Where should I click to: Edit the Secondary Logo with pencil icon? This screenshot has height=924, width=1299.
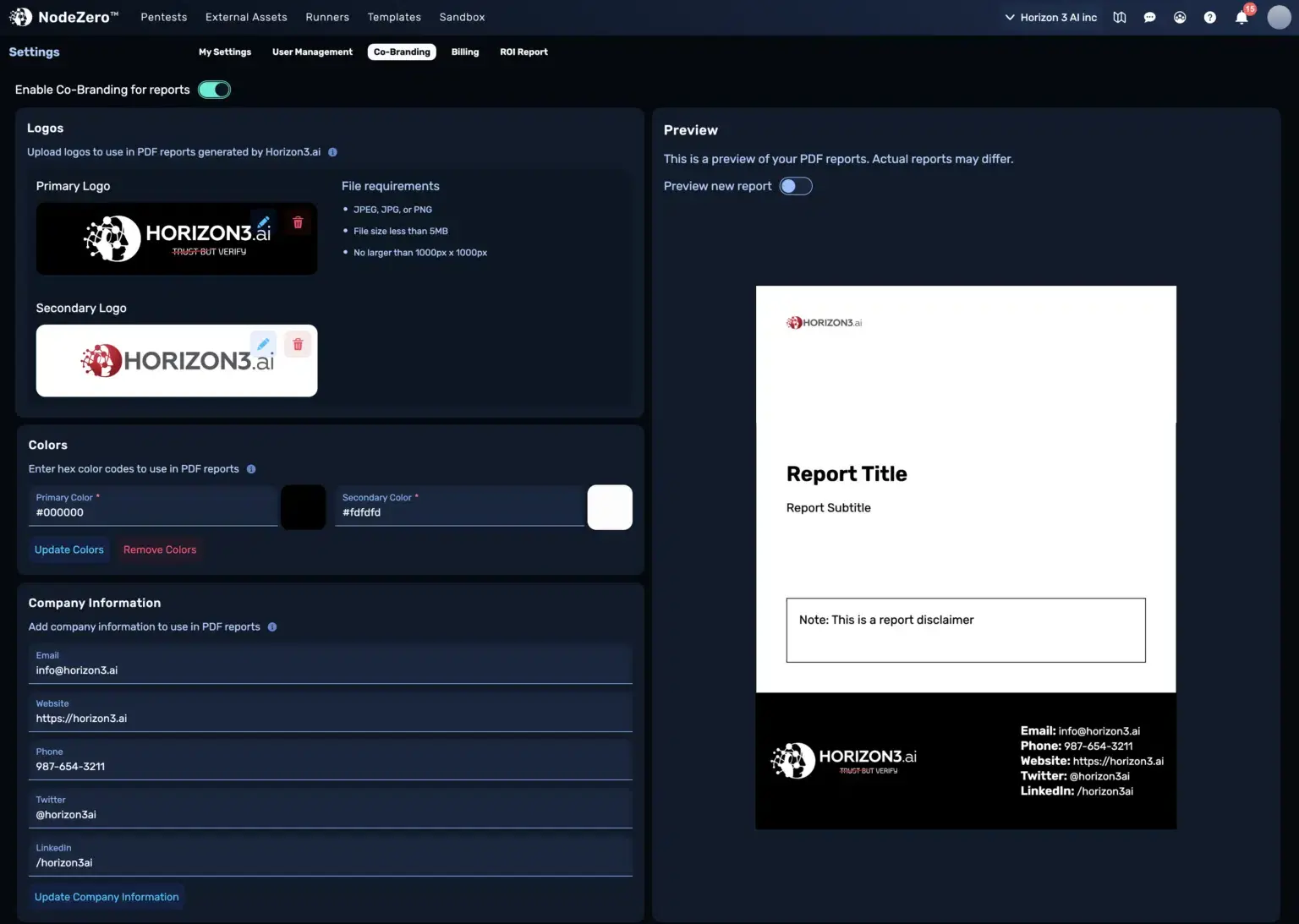tap(264, 344)
